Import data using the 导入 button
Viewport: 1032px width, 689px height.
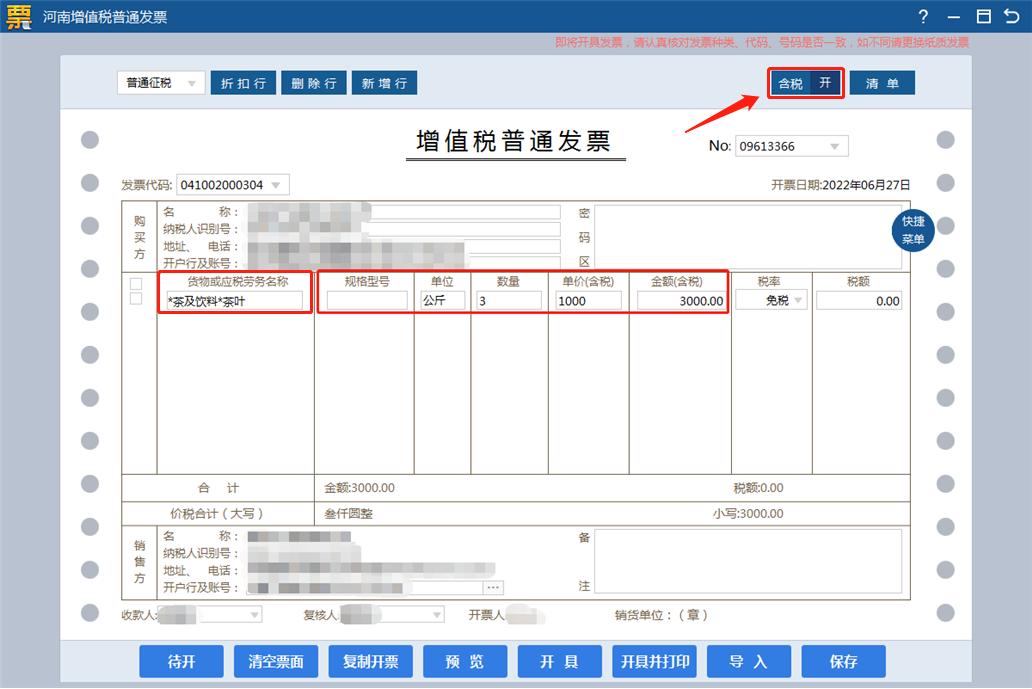[x=749, y=661]
